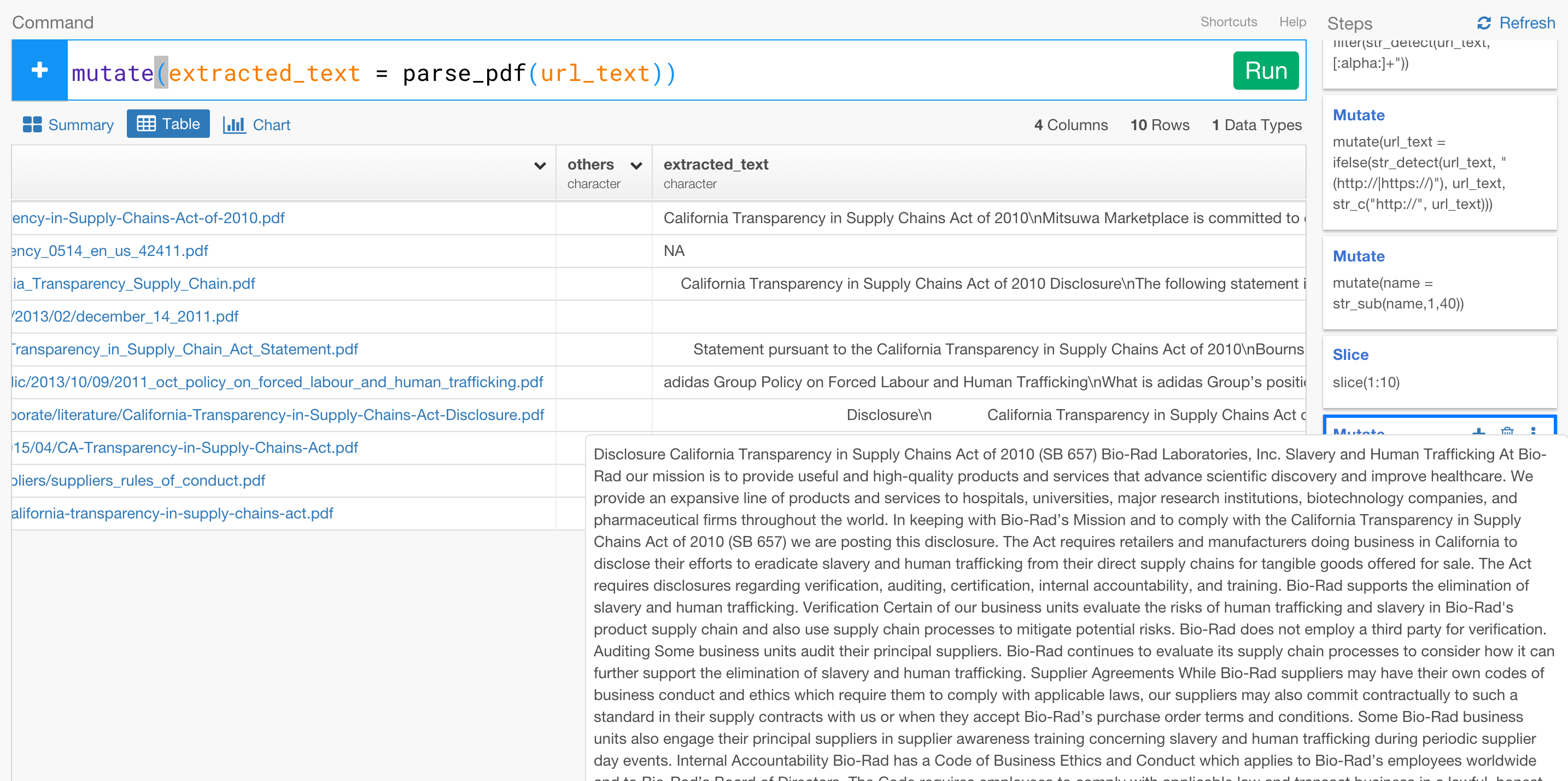Delete the selected Mutate step with the trash icon
Screen dimensions: 1568x781
tap(1507, 430)
